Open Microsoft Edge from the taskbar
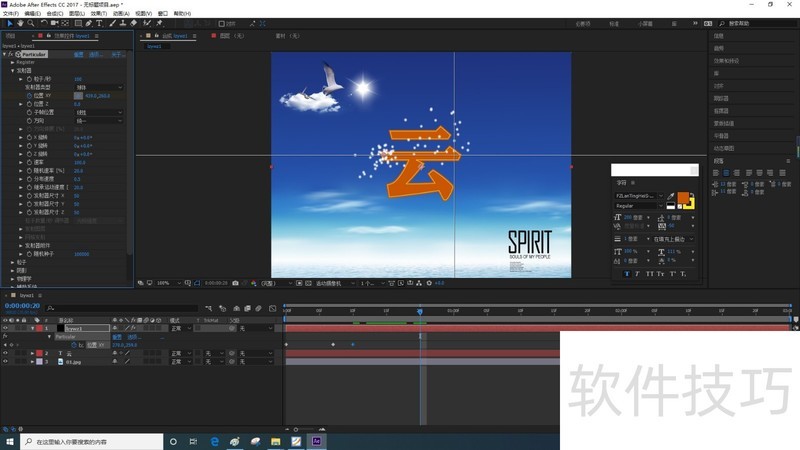 click(x=214, y=441)
